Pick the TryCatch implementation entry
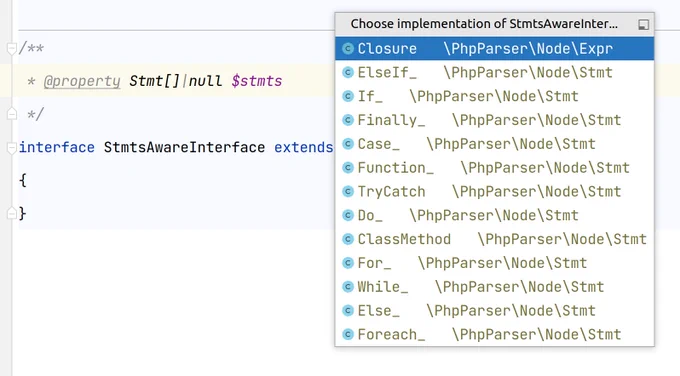Image resolution: width=680 pixels, height=376 pixels. click(x=494, y=192)
